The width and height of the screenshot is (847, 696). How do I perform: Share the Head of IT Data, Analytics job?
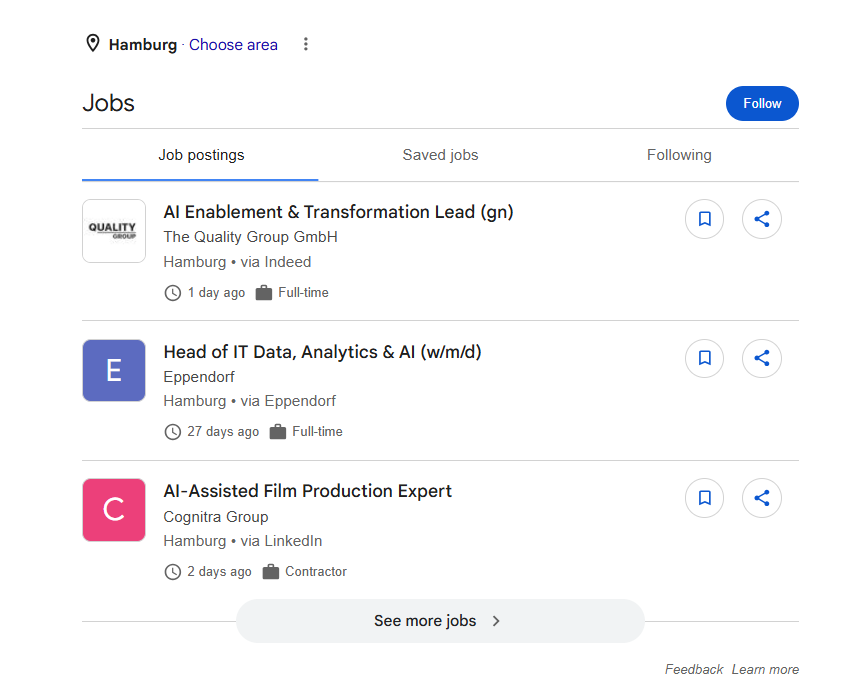762,358
